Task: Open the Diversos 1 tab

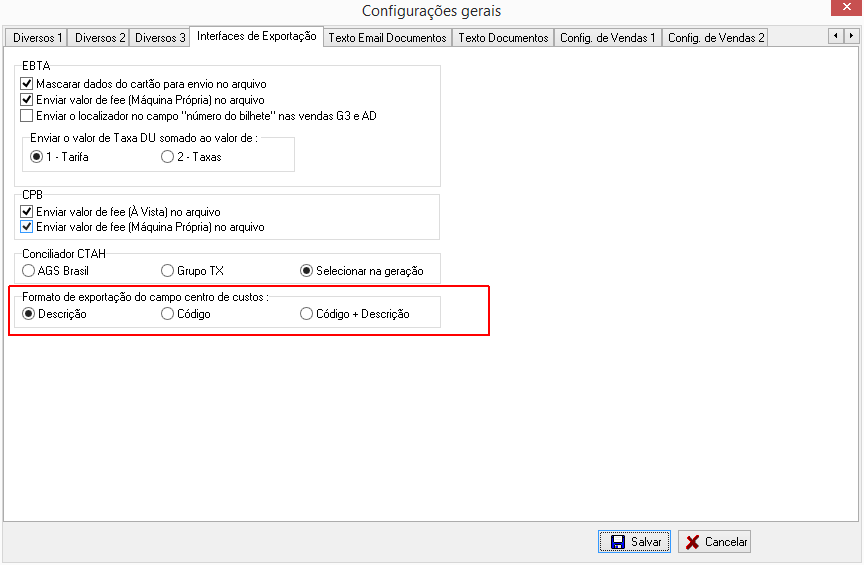Action: point(36,38)
